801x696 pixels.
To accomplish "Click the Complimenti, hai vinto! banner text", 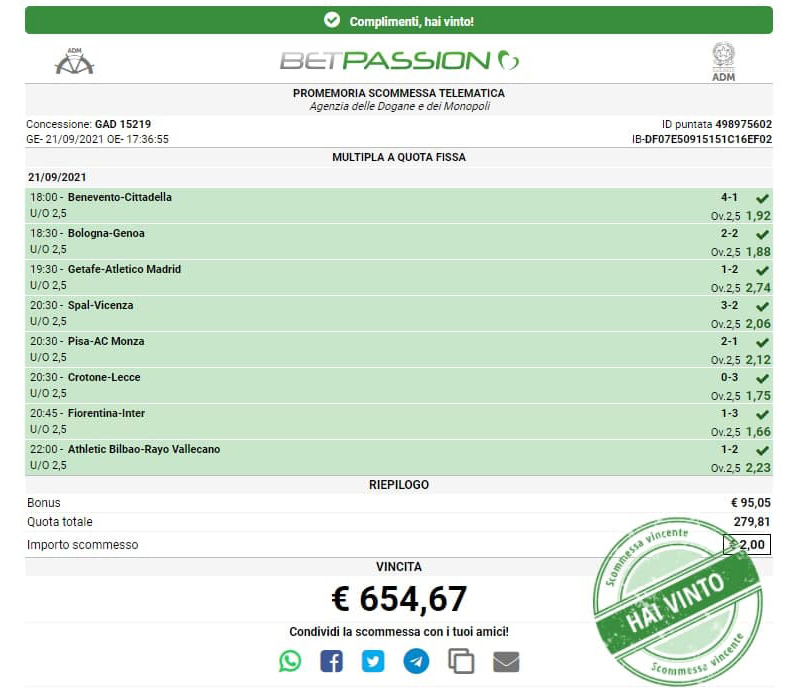I will click(412, 21).
